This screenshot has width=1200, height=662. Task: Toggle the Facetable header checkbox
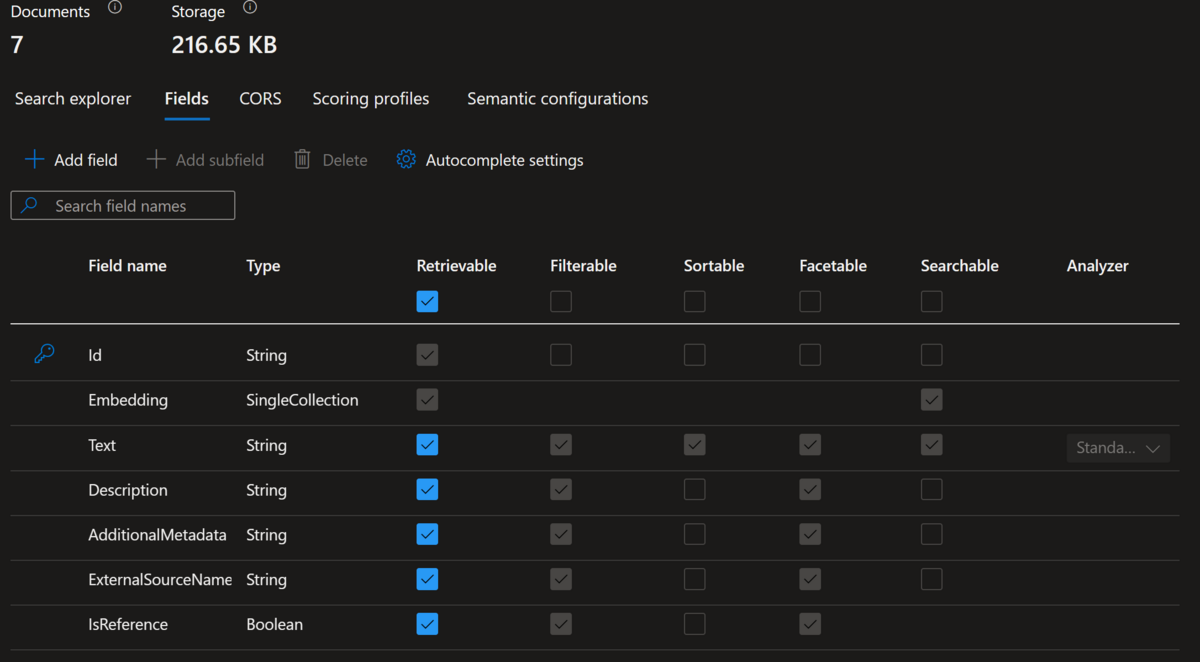point(810,301)
